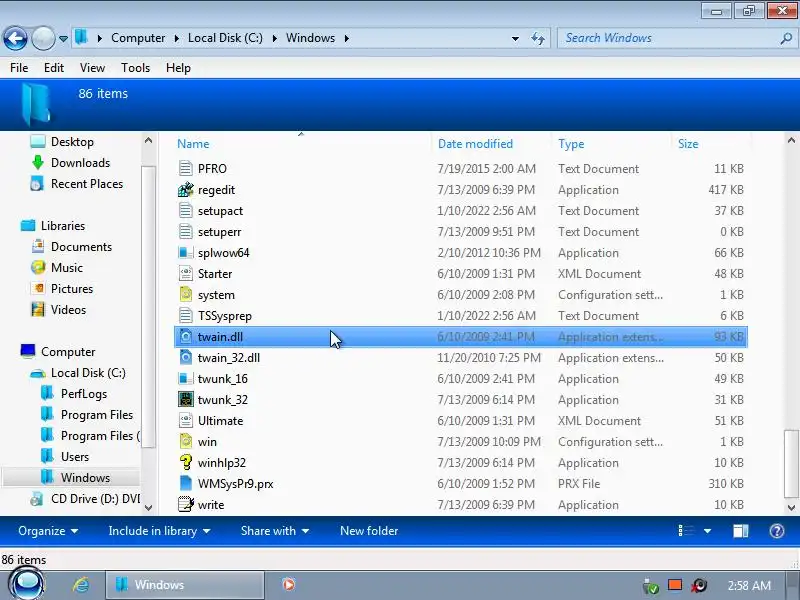The height and width of the screenshot is (600, 800).
Task: Open Downloads in the navigation pane
Action: [80, 163]
